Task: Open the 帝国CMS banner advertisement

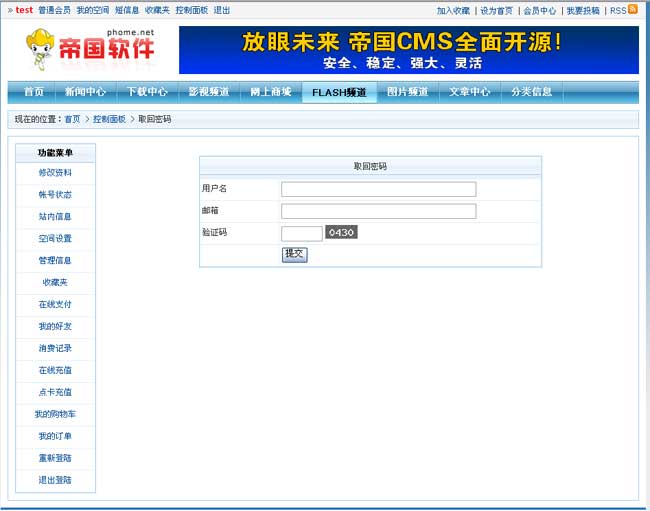Action: coord(408,50)
